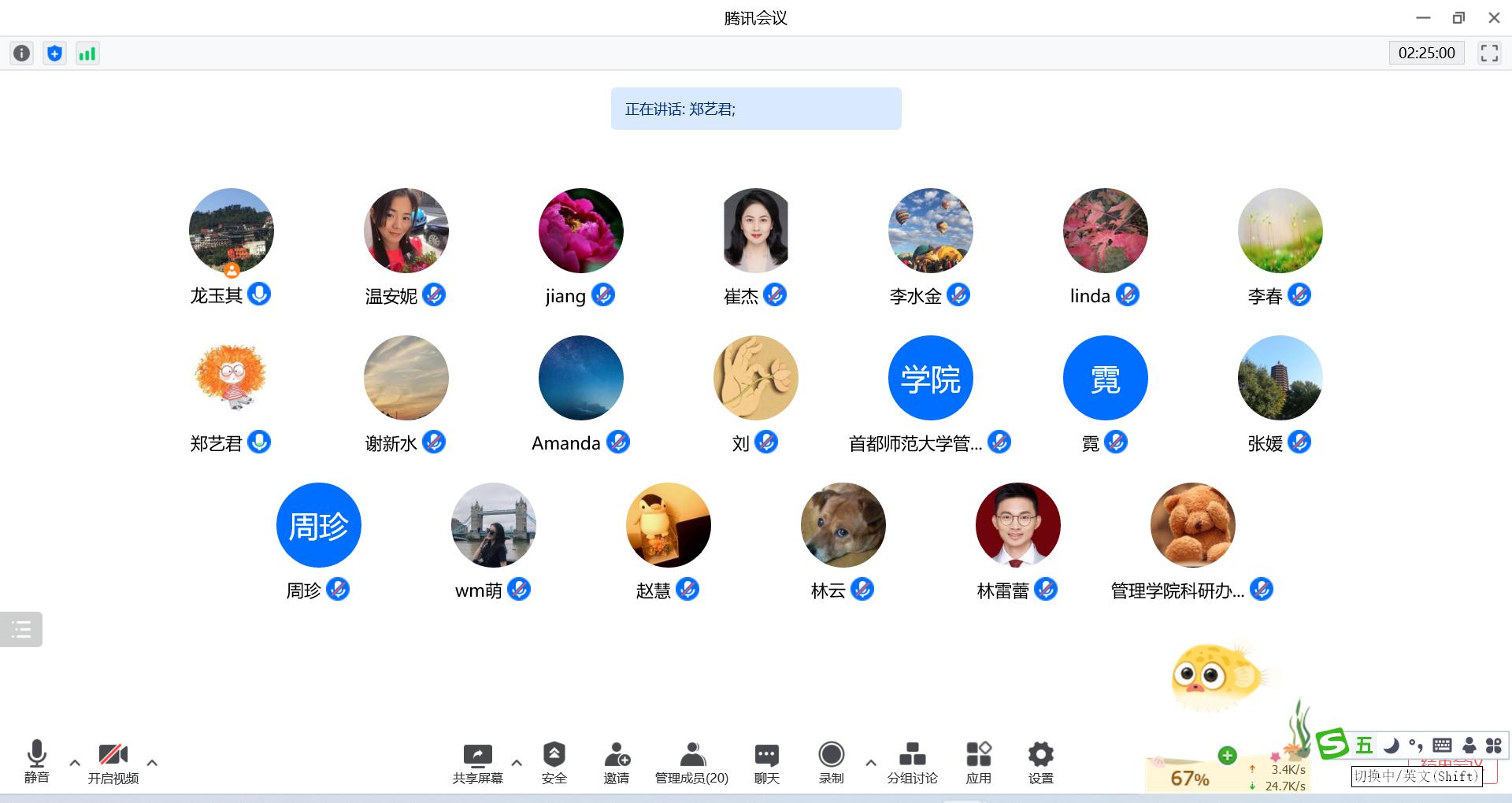Click the meeting info icon

coord(21,53)
